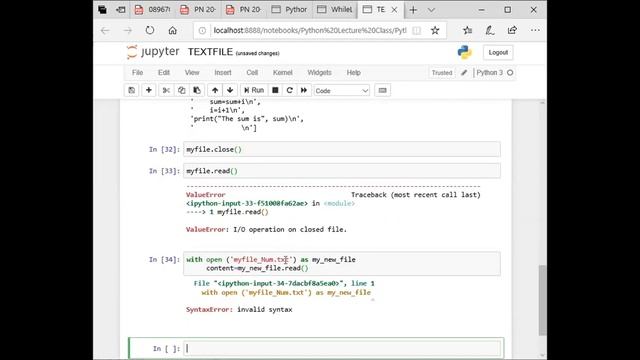The height and width of the screenshot is (360, 640).
Task: Click the empty In [ ] code cell
Action: [342, 349]
